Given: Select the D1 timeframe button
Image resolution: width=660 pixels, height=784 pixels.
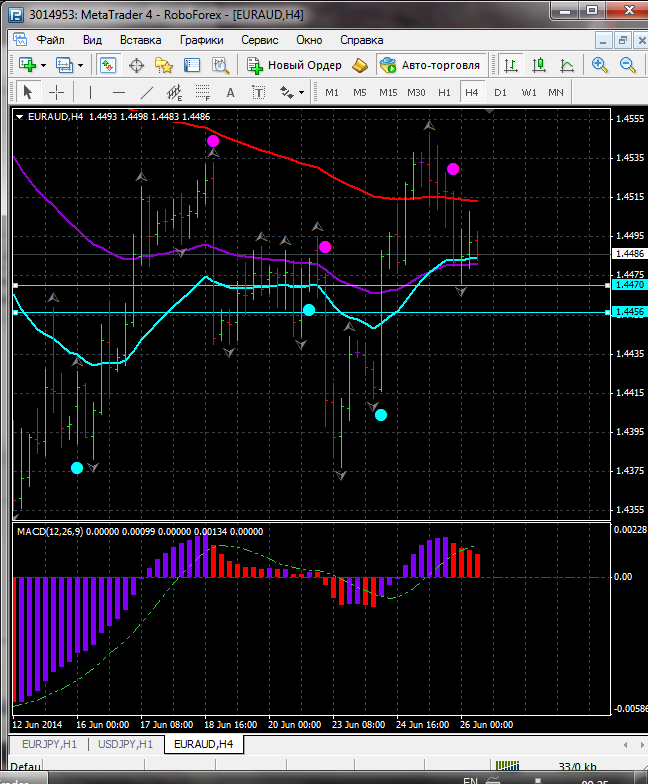Looking at the screenshot, I should [x=500, y=92].
